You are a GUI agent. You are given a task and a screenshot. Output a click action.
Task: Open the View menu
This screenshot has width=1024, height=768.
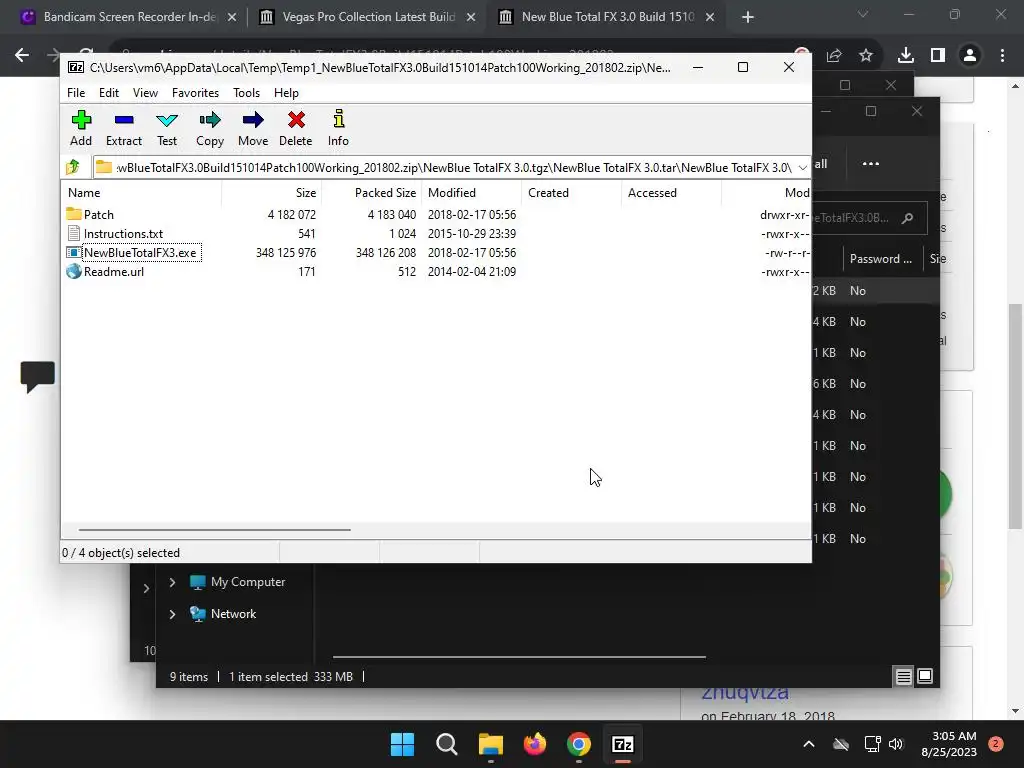145,93
